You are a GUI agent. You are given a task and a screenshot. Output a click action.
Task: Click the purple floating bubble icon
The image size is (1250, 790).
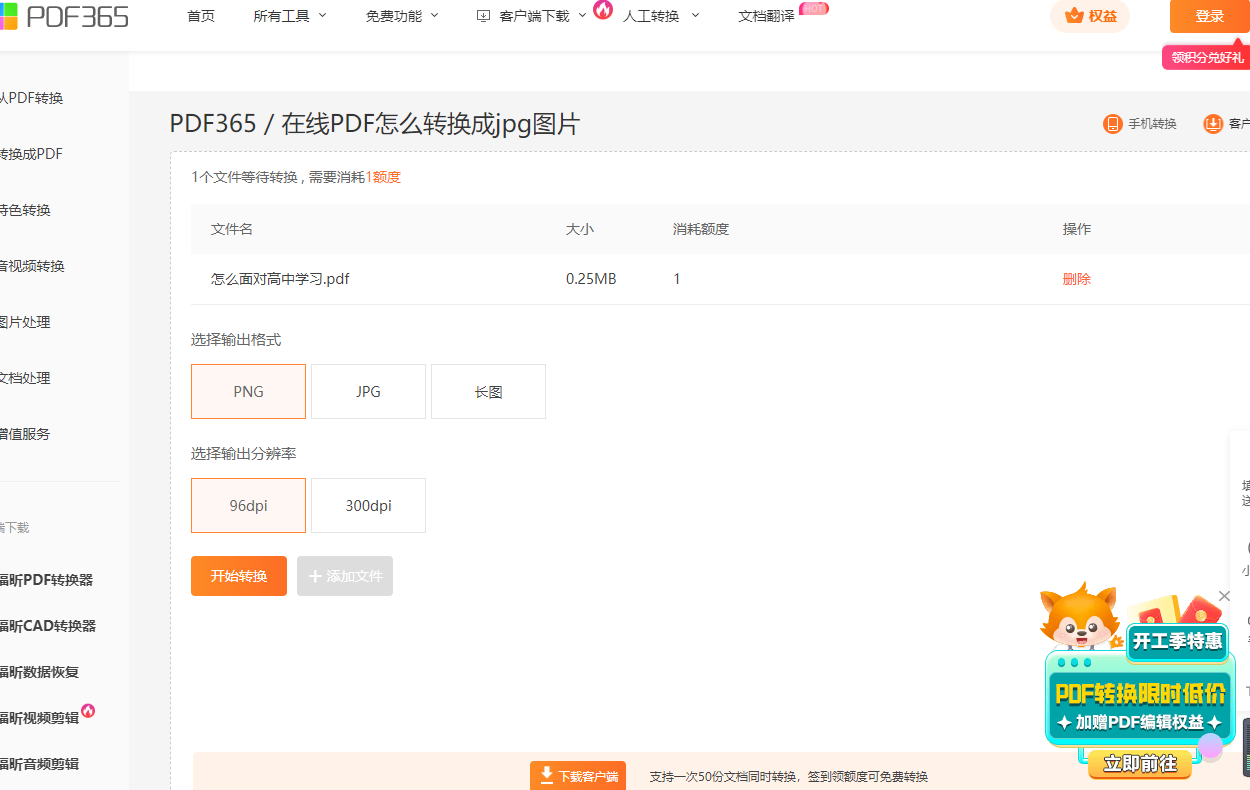[1211, 746]
